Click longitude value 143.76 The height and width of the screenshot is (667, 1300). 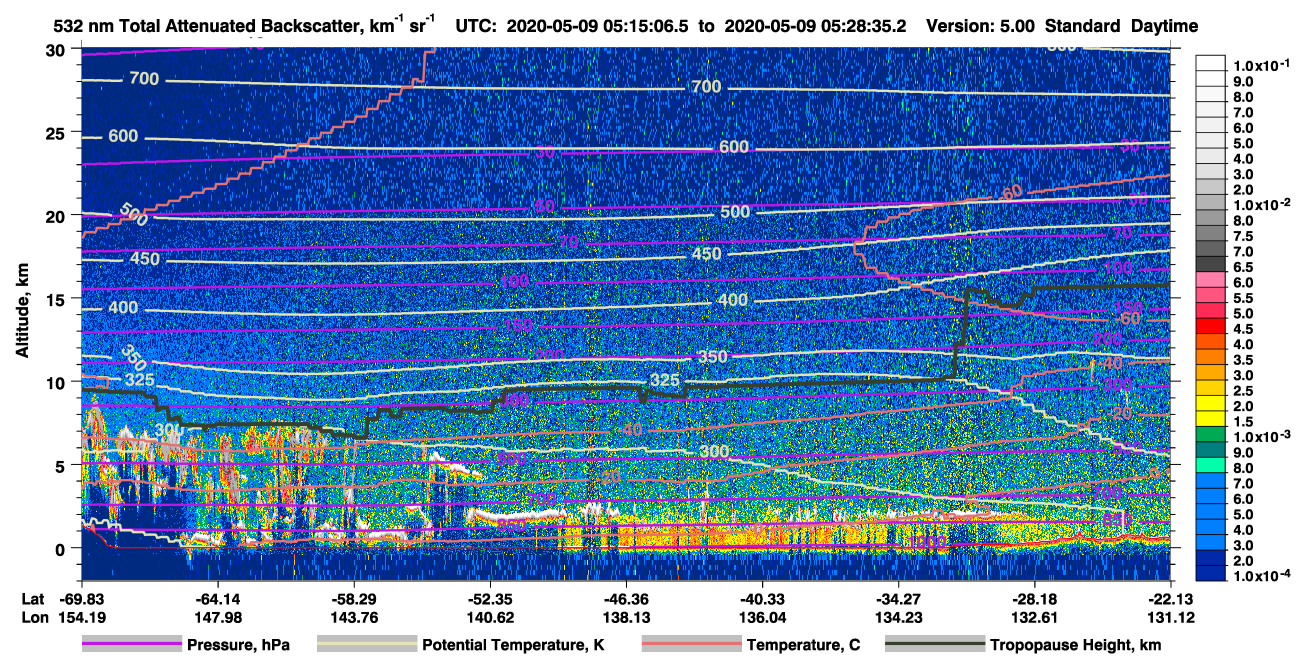click(354, 617)
